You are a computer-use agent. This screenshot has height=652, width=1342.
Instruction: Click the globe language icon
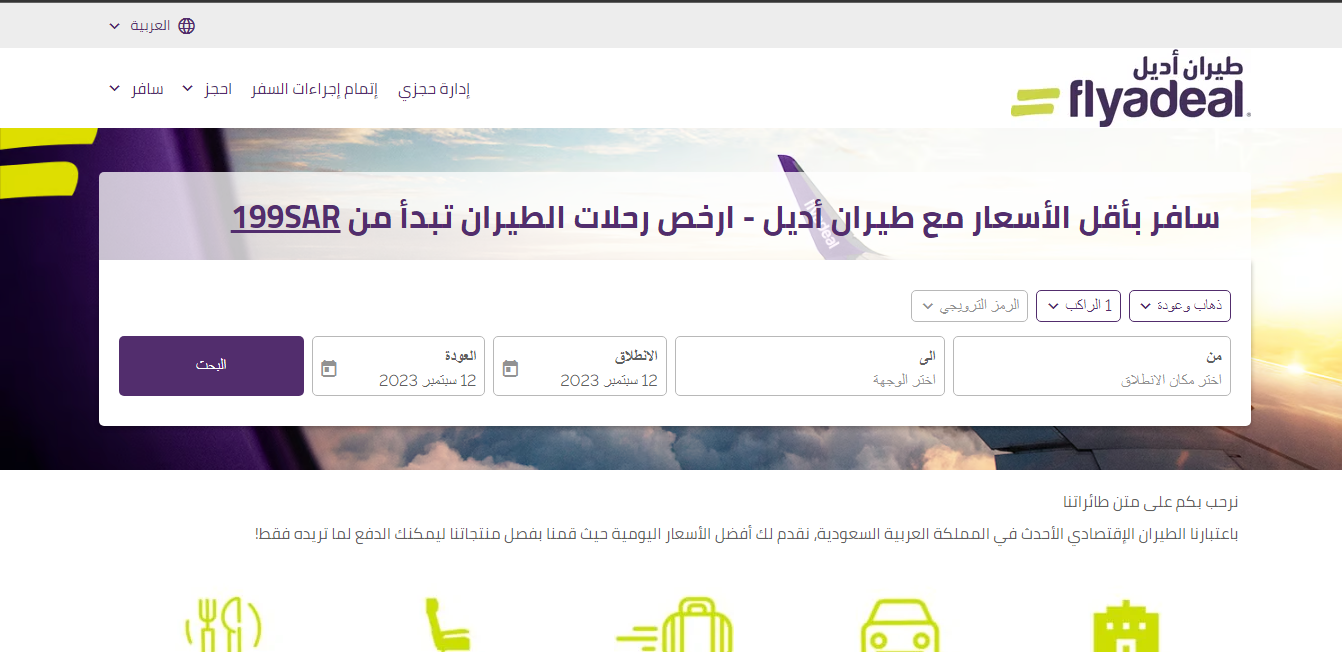[186, 25]
